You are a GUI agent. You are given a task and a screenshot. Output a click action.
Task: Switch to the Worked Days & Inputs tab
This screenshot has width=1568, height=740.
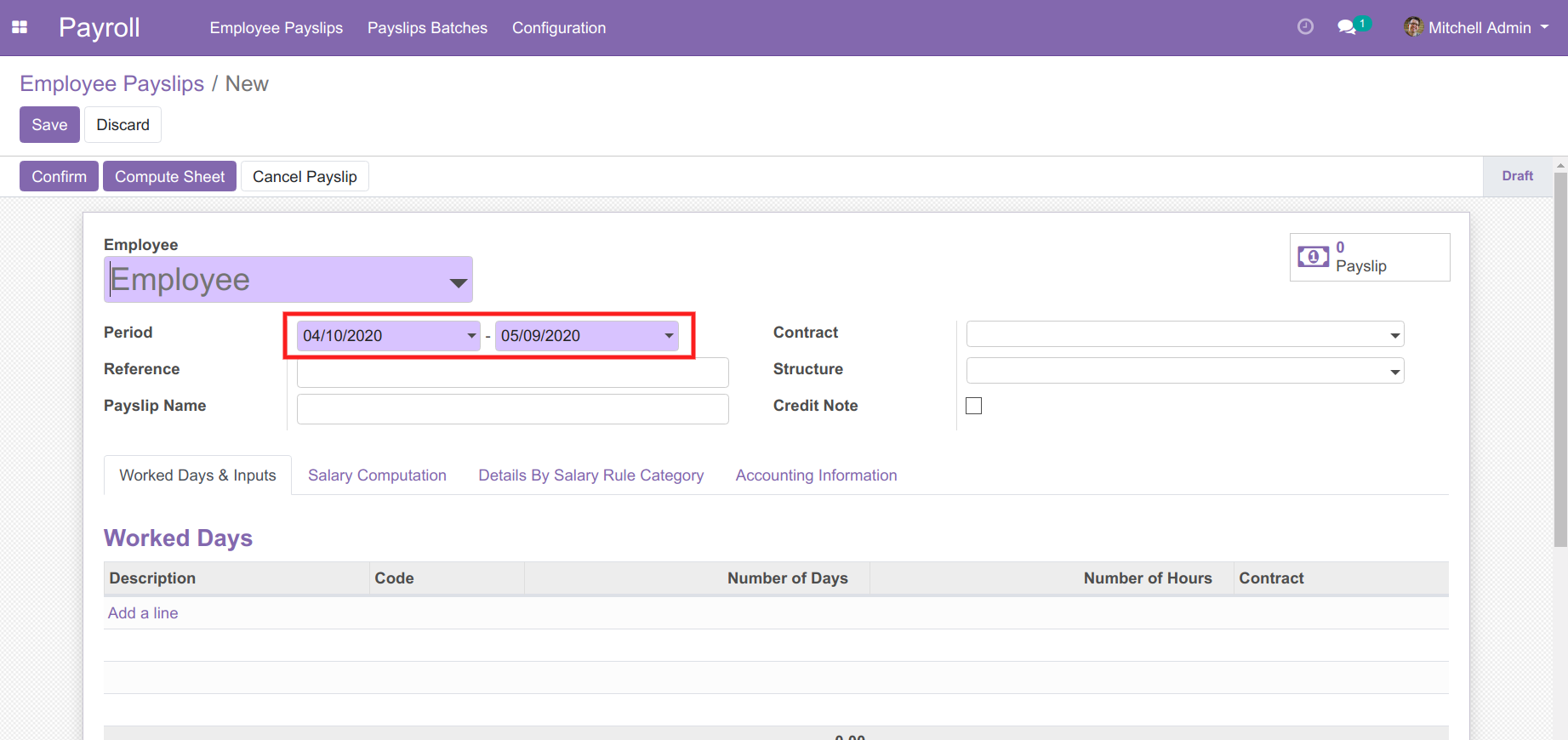point(197,475)
